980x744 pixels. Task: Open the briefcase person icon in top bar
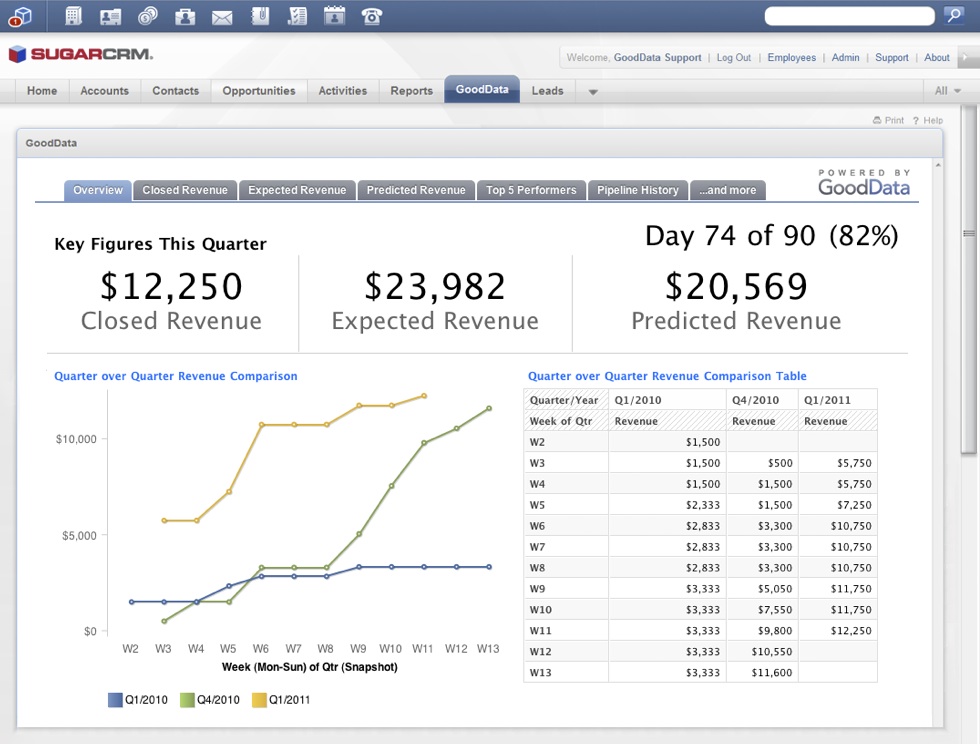[x=185, y=16]
